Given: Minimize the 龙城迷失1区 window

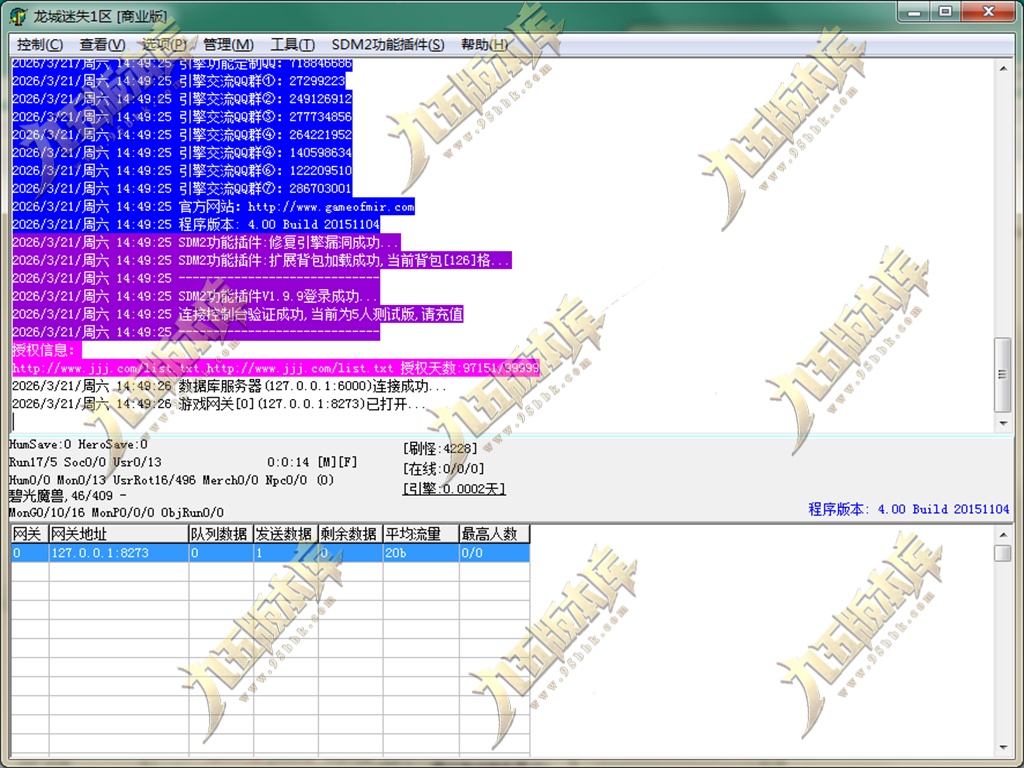Looking at the screenshot, I should tap(915, 12).
